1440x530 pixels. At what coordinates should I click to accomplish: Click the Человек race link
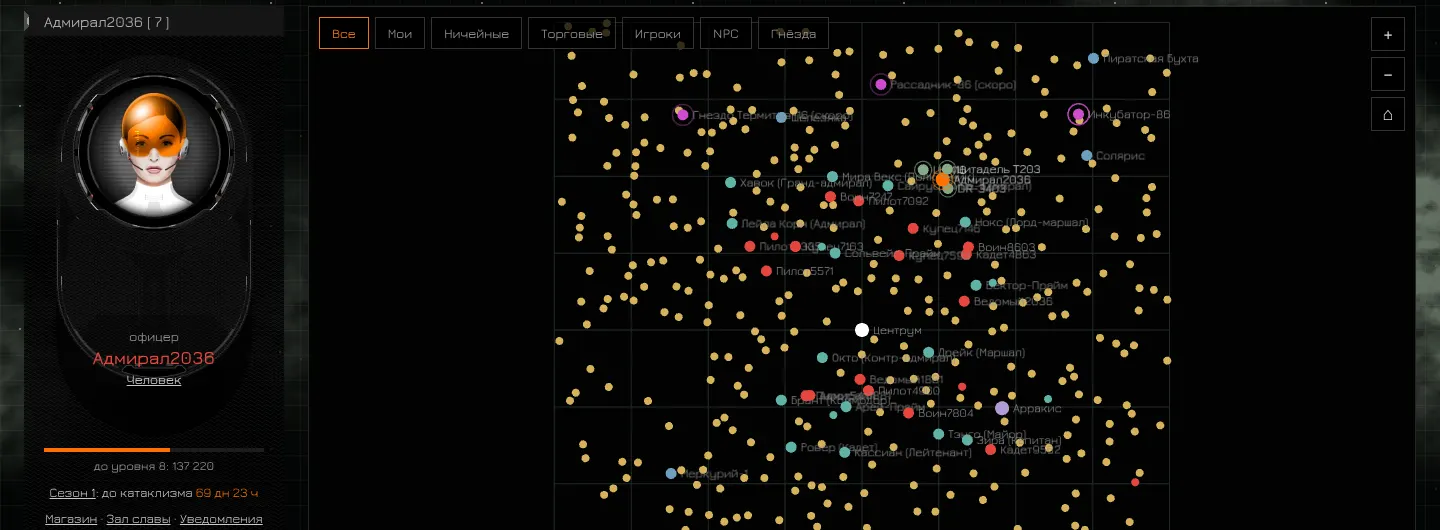tap(154, 380)
